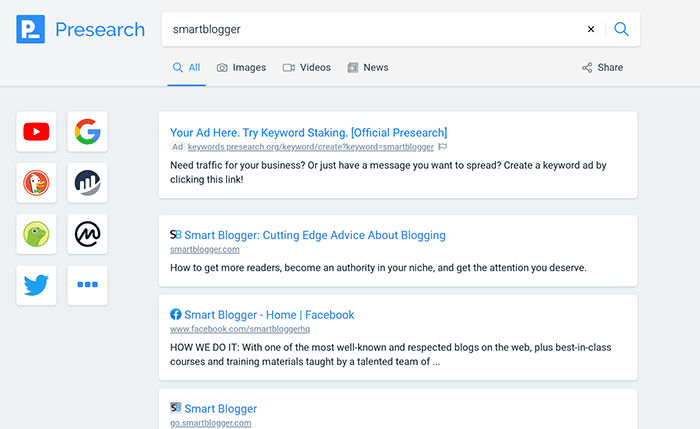
Task: Go to the News tab
Action: click(367, 68)
